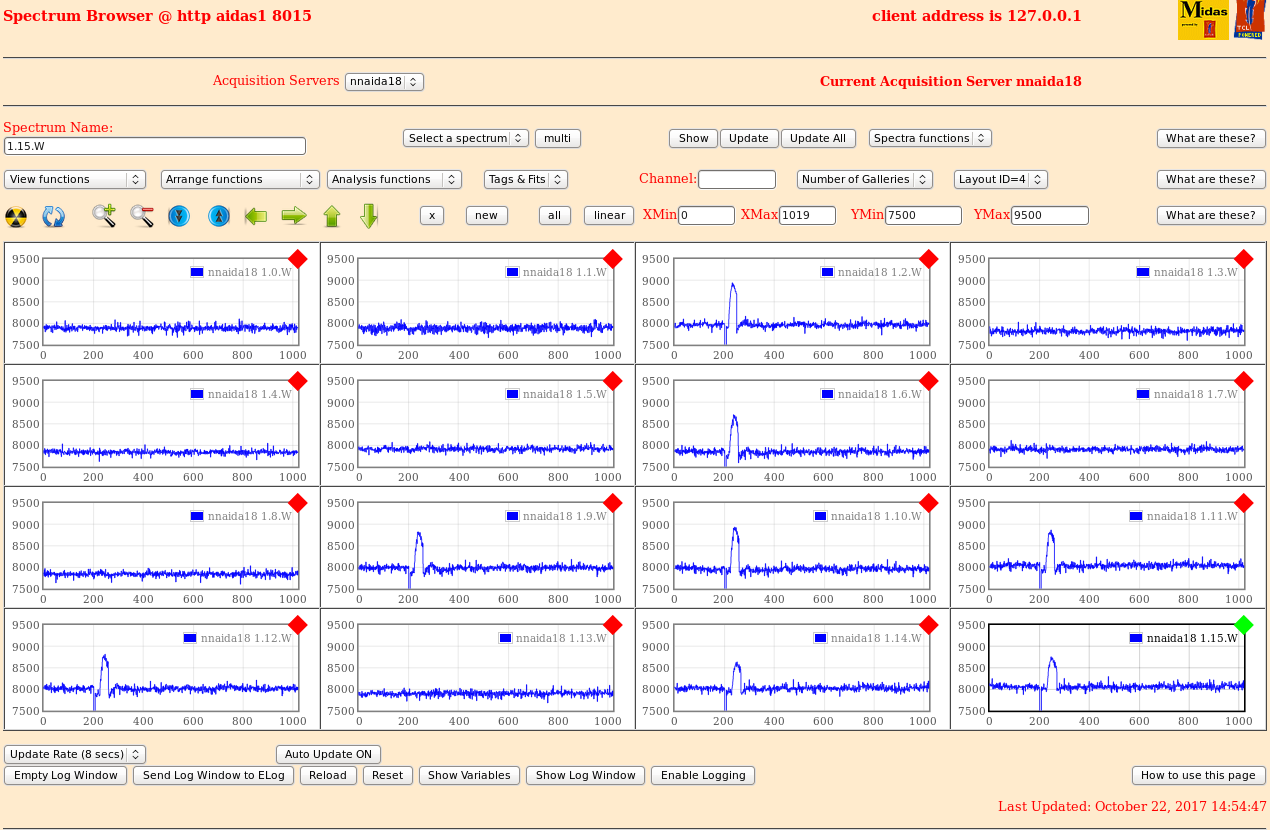Open the View functions menu
1270x830 pixels.
(75, 179)
